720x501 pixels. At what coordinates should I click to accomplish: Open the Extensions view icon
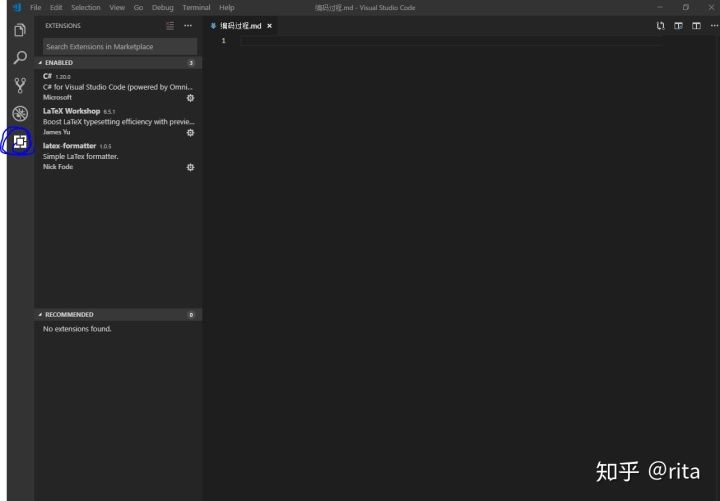(20, 141)
